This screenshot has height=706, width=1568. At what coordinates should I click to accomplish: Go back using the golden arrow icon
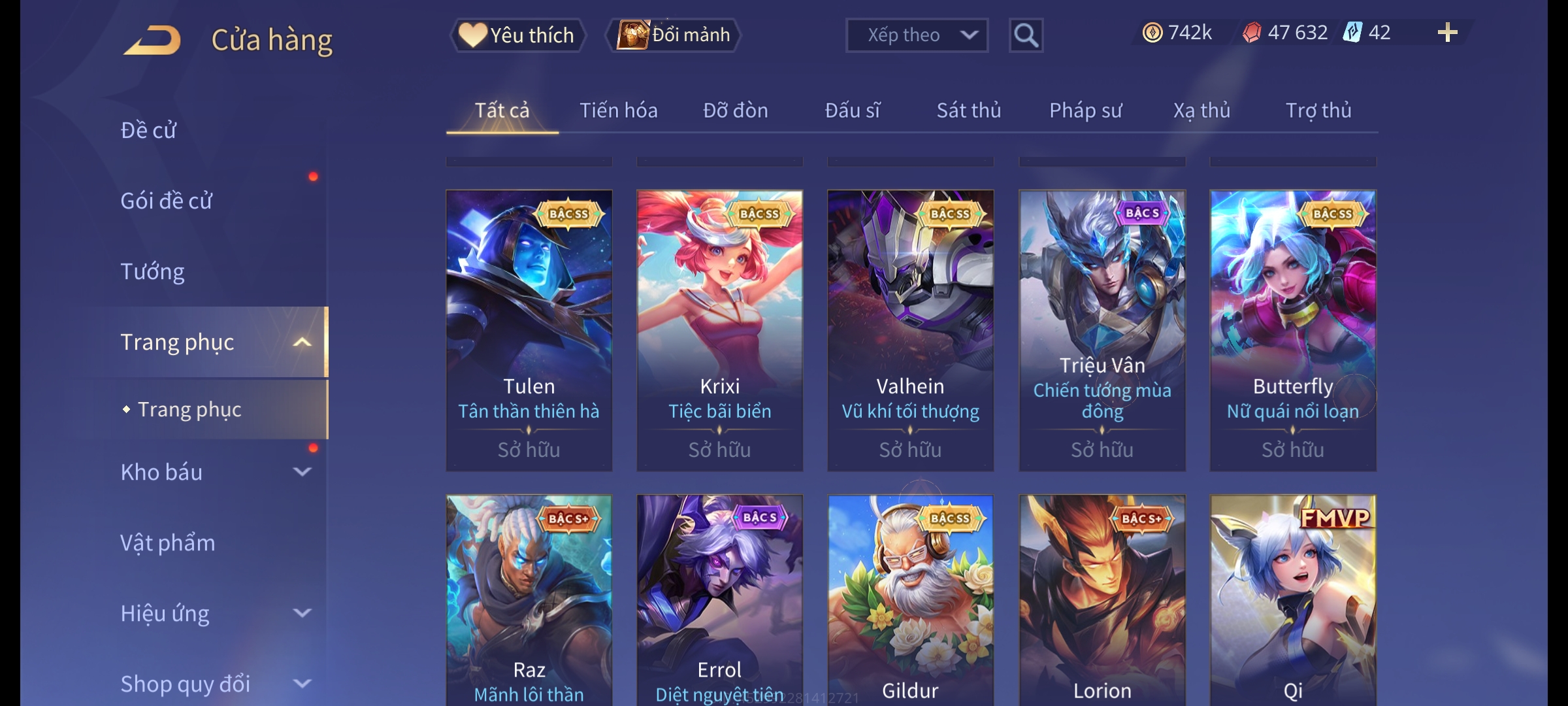[152, 39]
